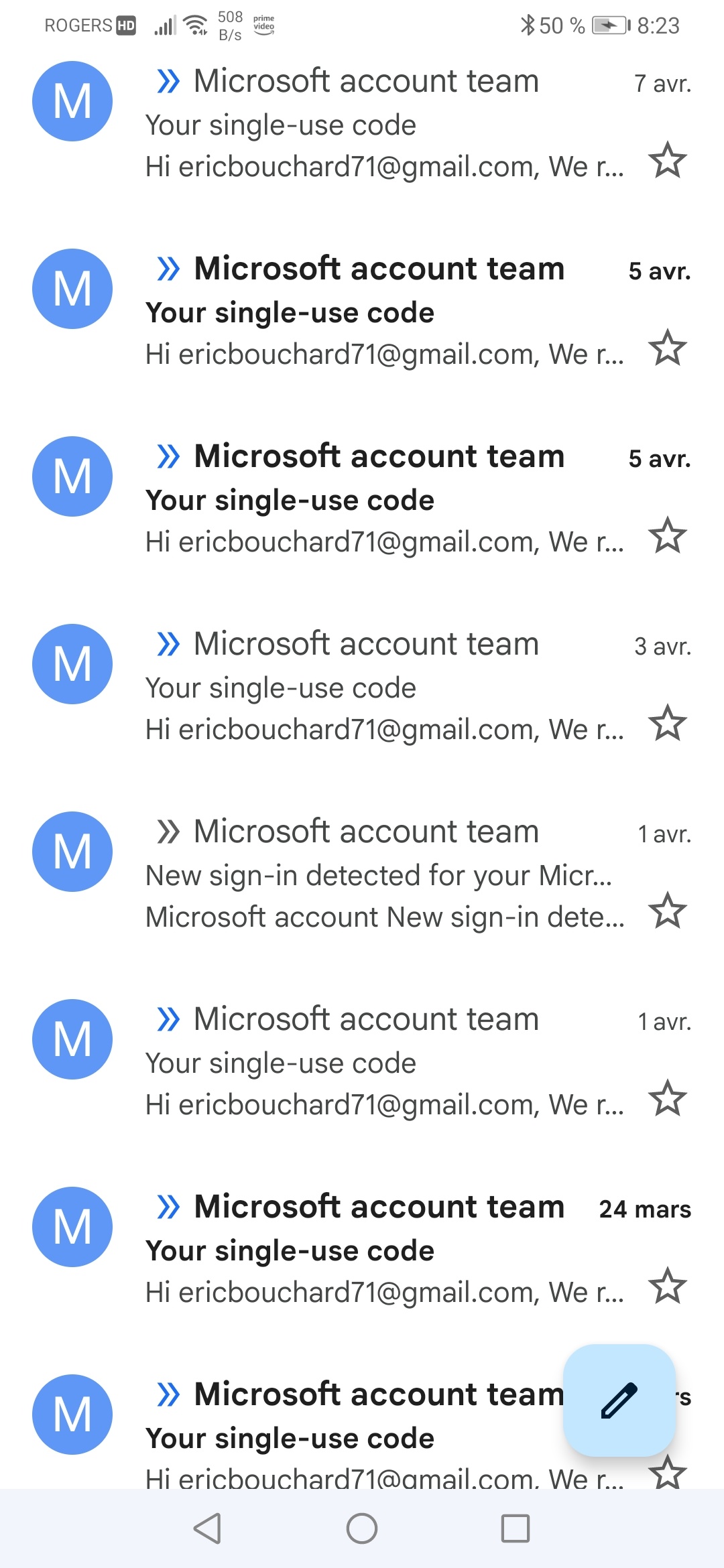724x1568 pixels.
Task: Star the 24 mars Microsoft email
Action: (668, 1286)
